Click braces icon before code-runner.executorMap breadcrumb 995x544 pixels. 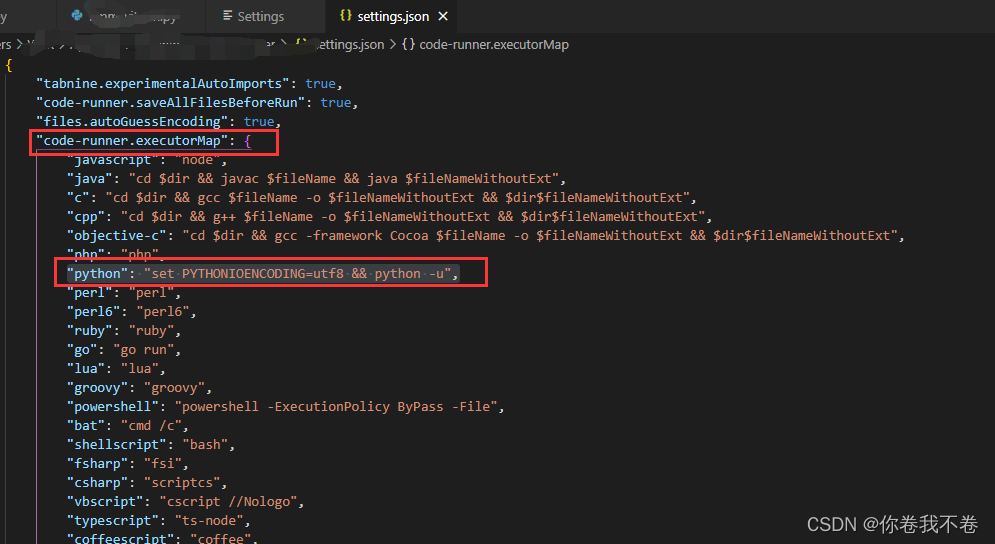tap(408, 44)
